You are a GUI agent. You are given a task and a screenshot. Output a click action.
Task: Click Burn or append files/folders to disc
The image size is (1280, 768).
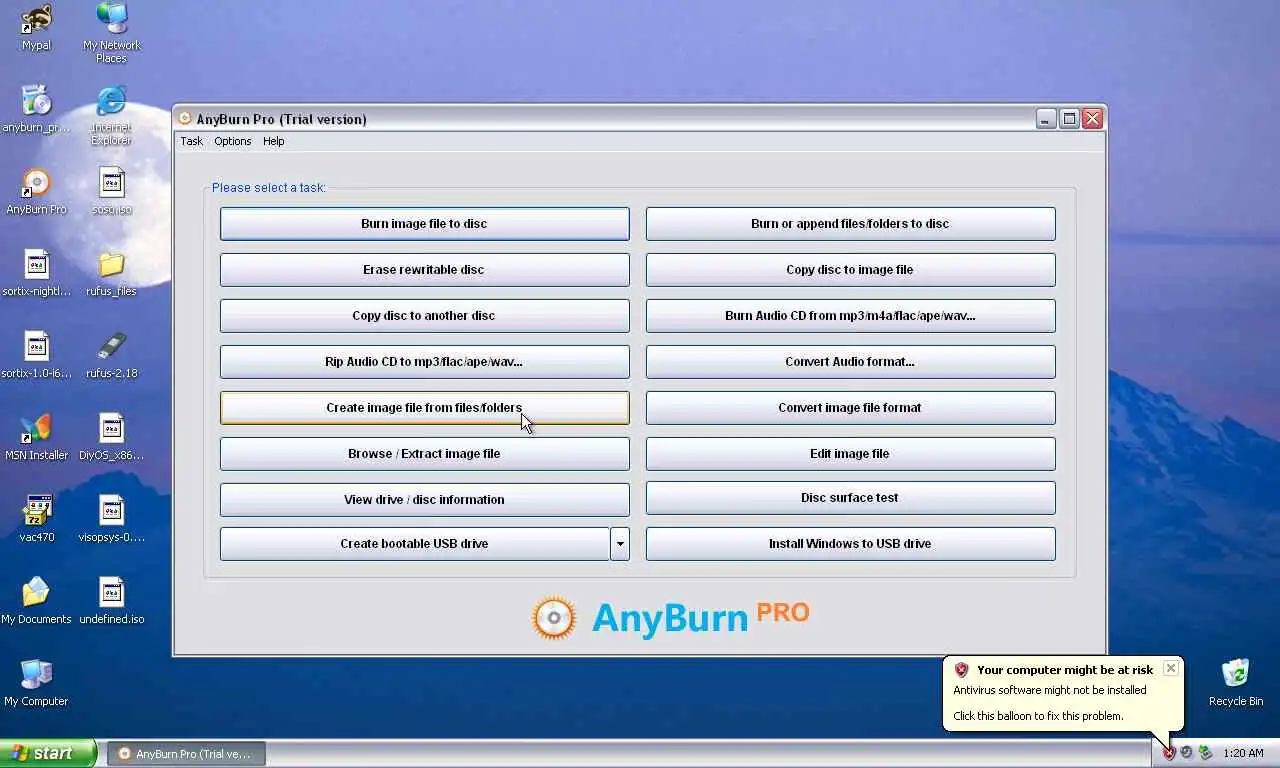pos(850,224)
